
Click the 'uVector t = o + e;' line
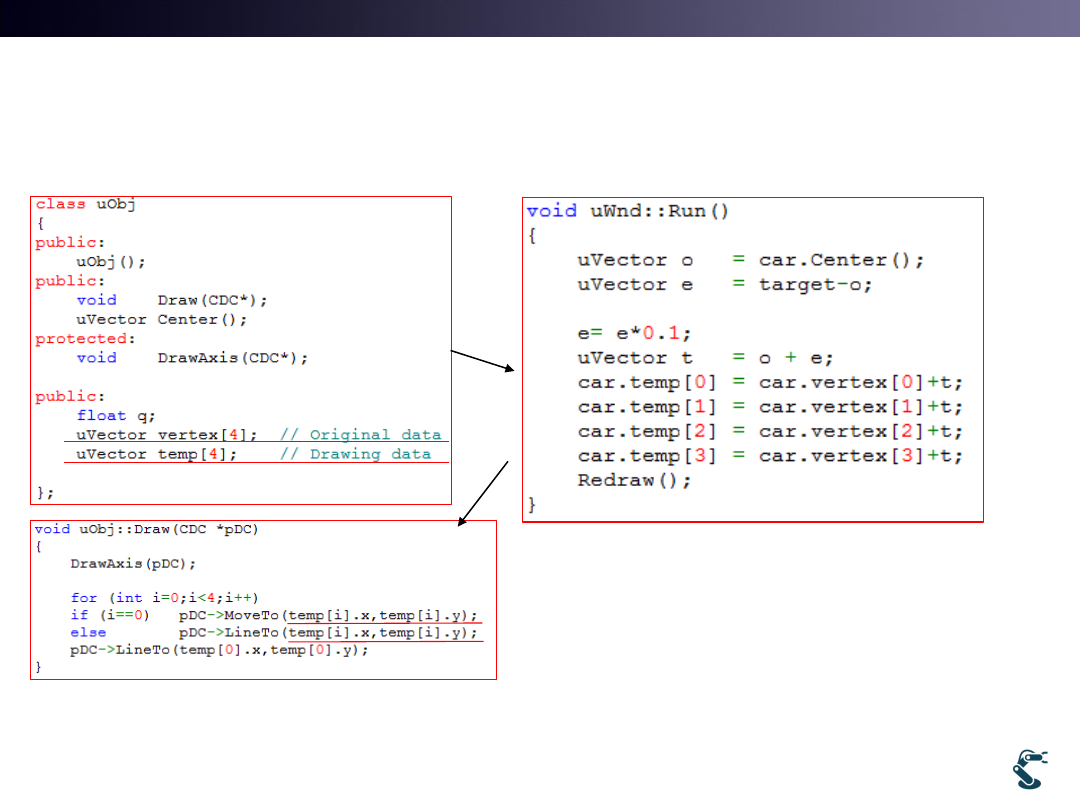pyautogui.click(x=705, y=358)
